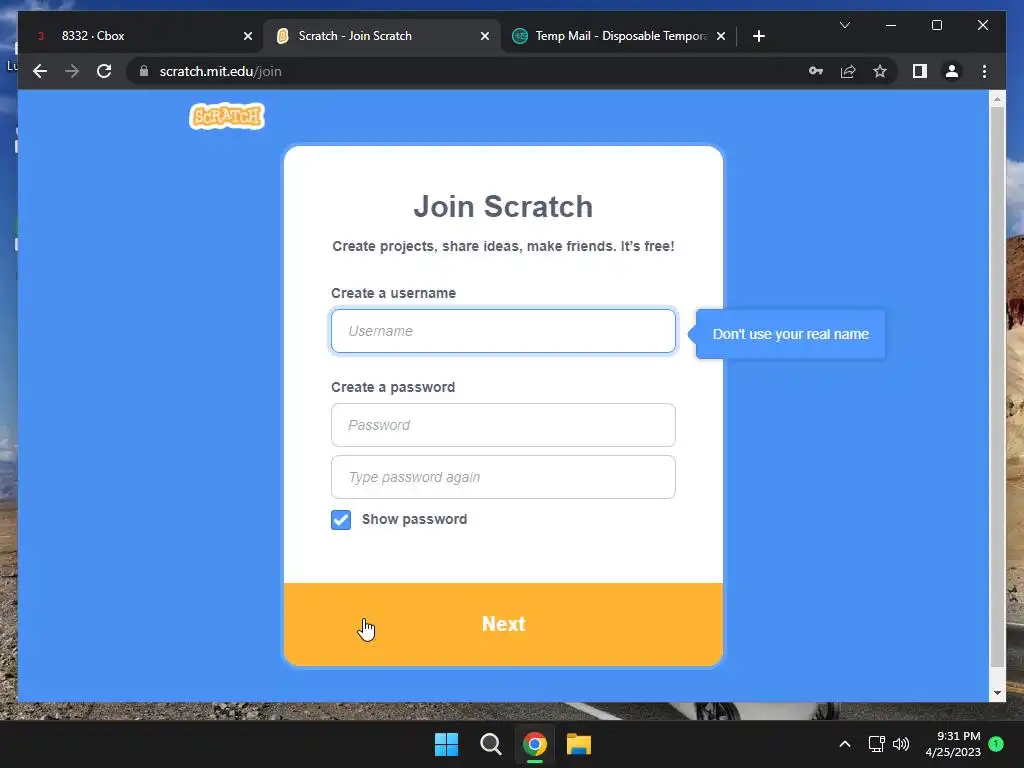
Task: Select the Scratch - Join Scratch tab
Action: [x=382, y=36]
